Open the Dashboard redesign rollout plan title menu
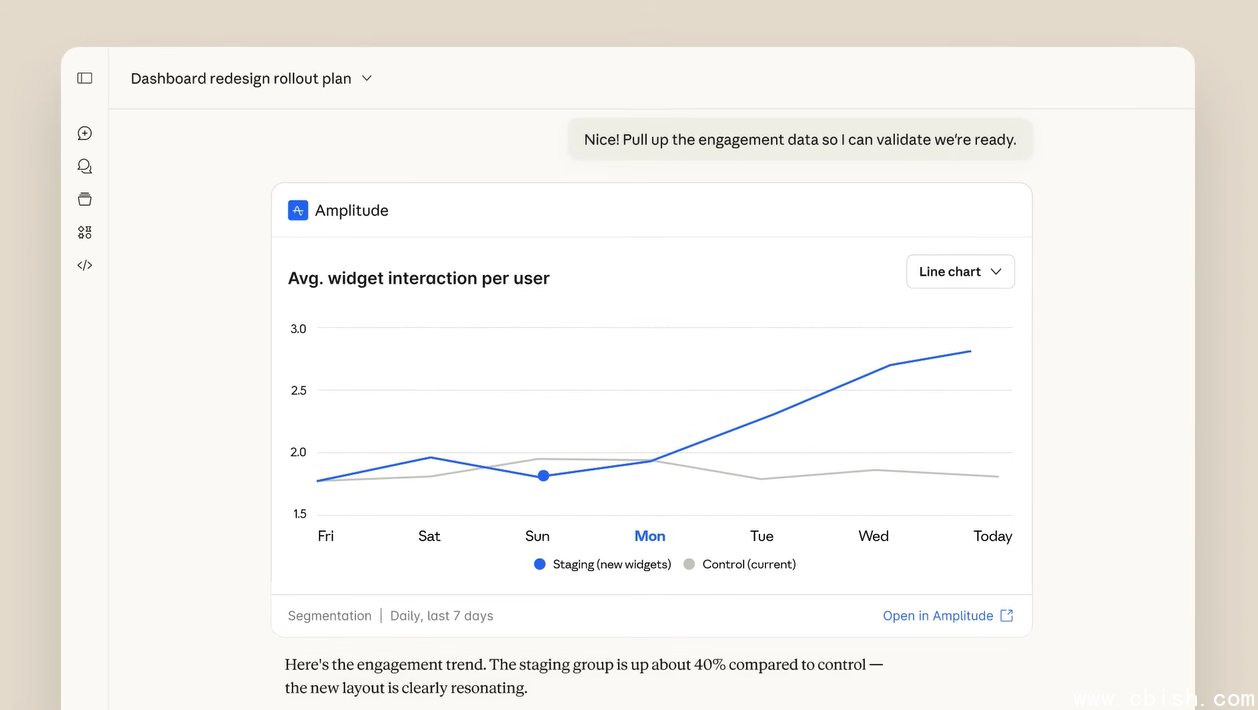 tap(241, 78)
